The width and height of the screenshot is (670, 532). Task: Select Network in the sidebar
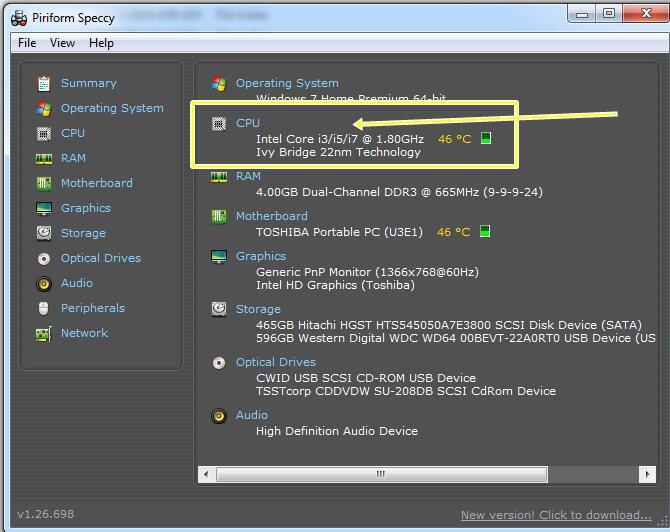tap(84, 333)
